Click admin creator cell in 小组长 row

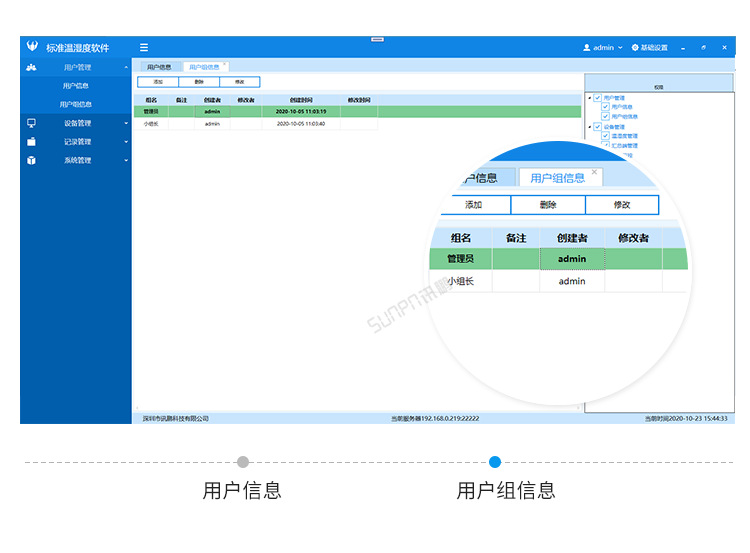point(212,124)
